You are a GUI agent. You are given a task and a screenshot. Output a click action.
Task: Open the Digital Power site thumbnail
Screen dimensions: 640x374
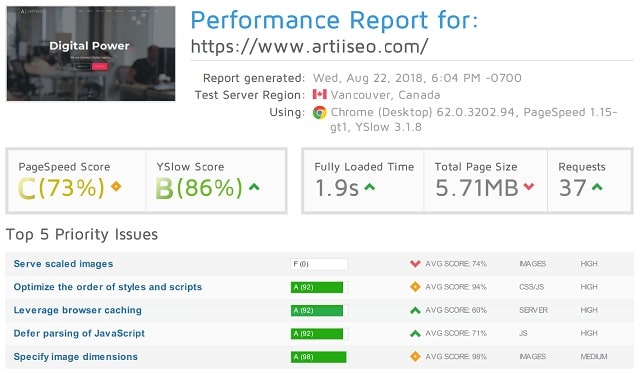click(x=91, y=53)
